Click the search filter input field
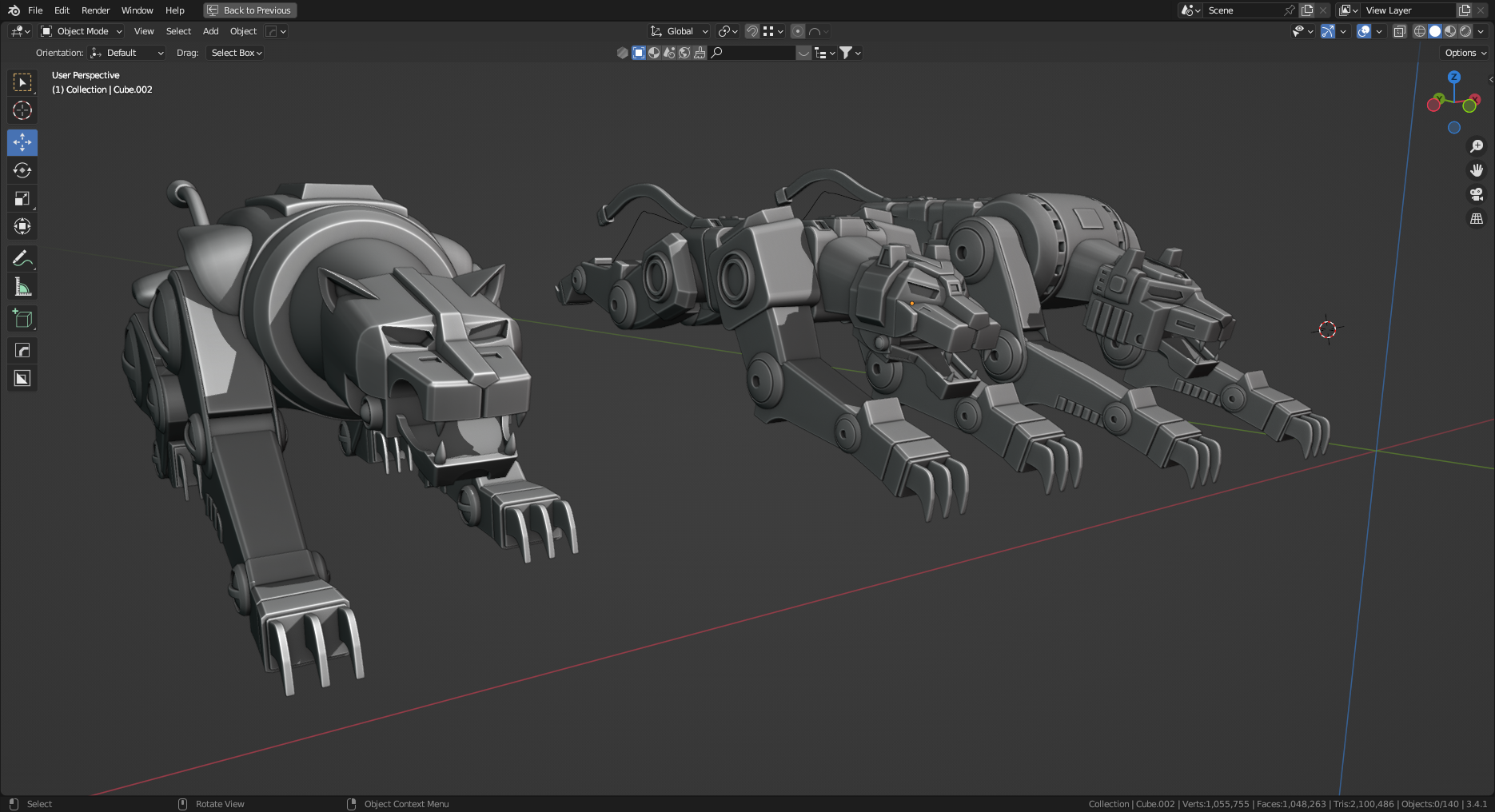Viewport: 1495px width, 812px height. tap(752, 53)
